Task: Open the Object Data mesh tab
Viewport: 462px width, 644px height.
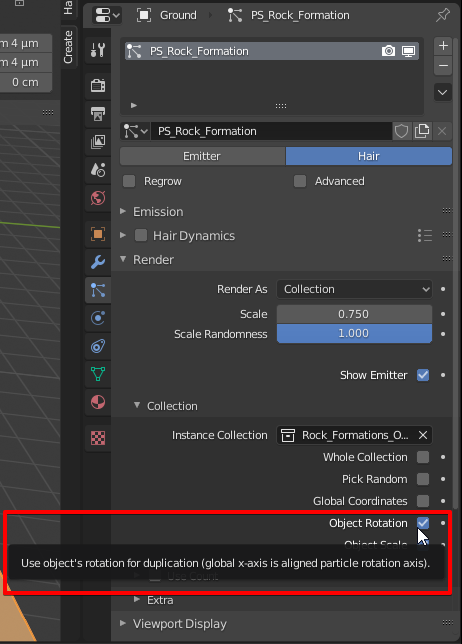Action: pos(98,374)
